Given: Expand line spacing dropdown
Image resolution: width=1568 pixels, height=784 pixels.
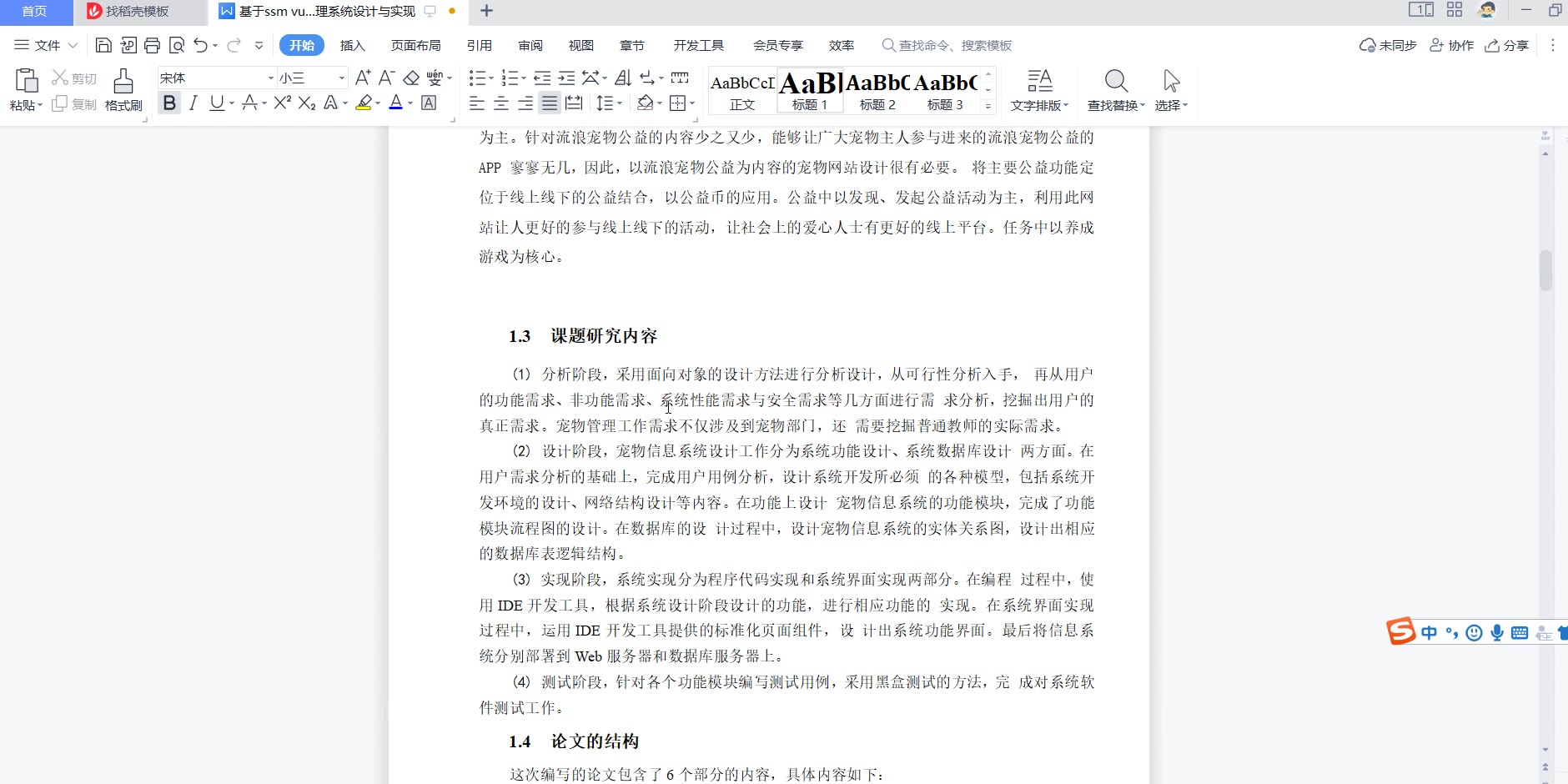Looking at the screenshot, I should pos(619,103).
